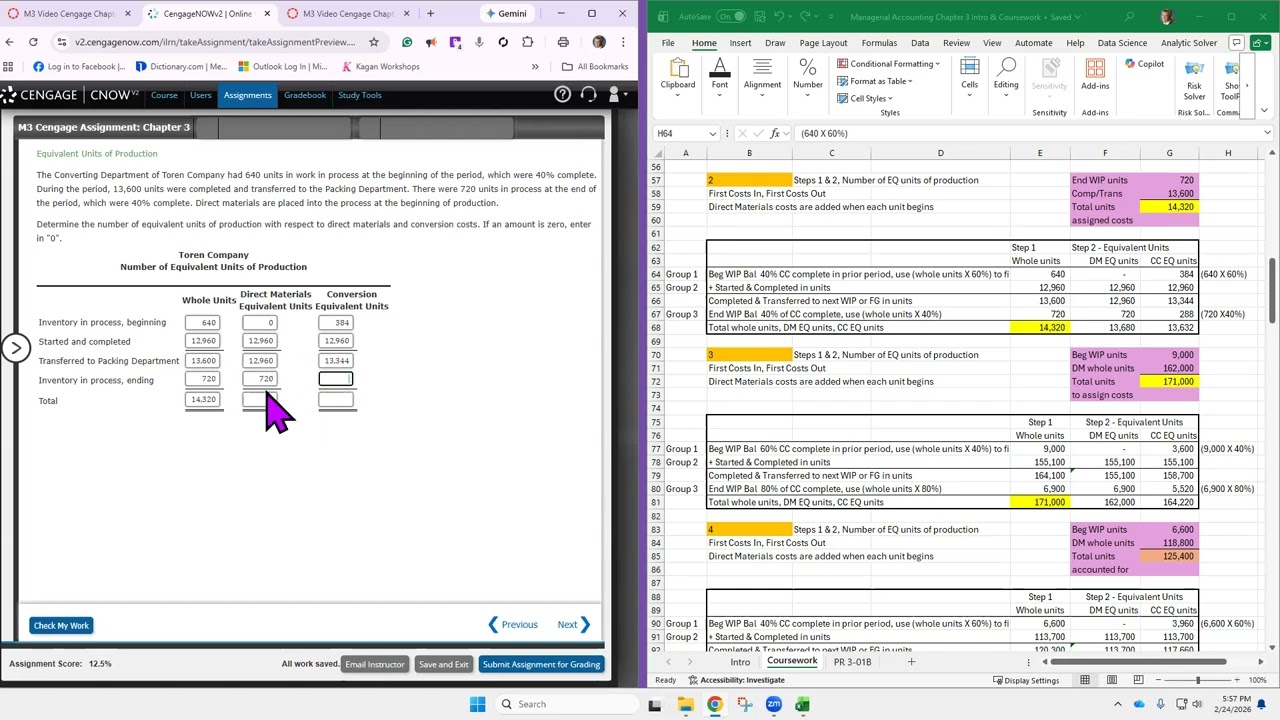Click ending inventory Conversion equivalent units field
This screenshot has height=720, width=1280.
(x=336, y=379)
